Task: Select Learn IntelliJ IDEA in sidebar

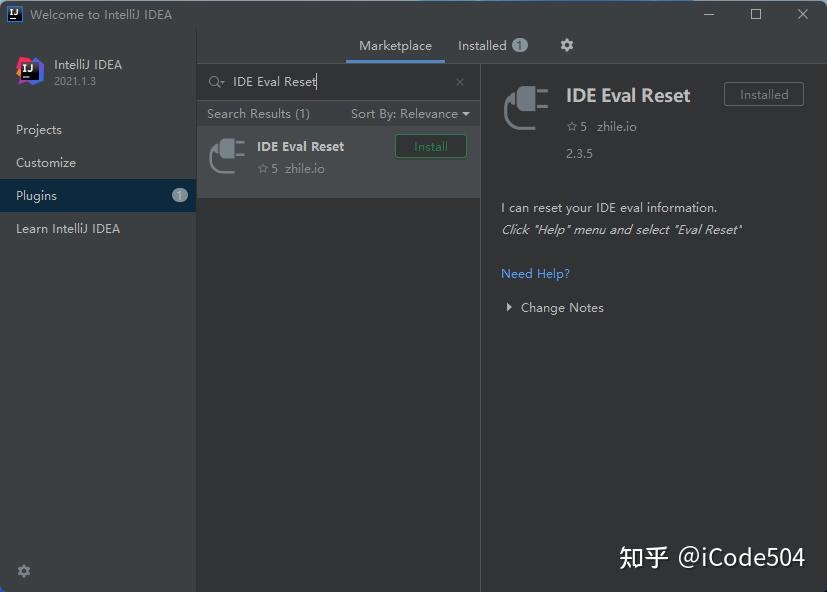Action: 67,228
